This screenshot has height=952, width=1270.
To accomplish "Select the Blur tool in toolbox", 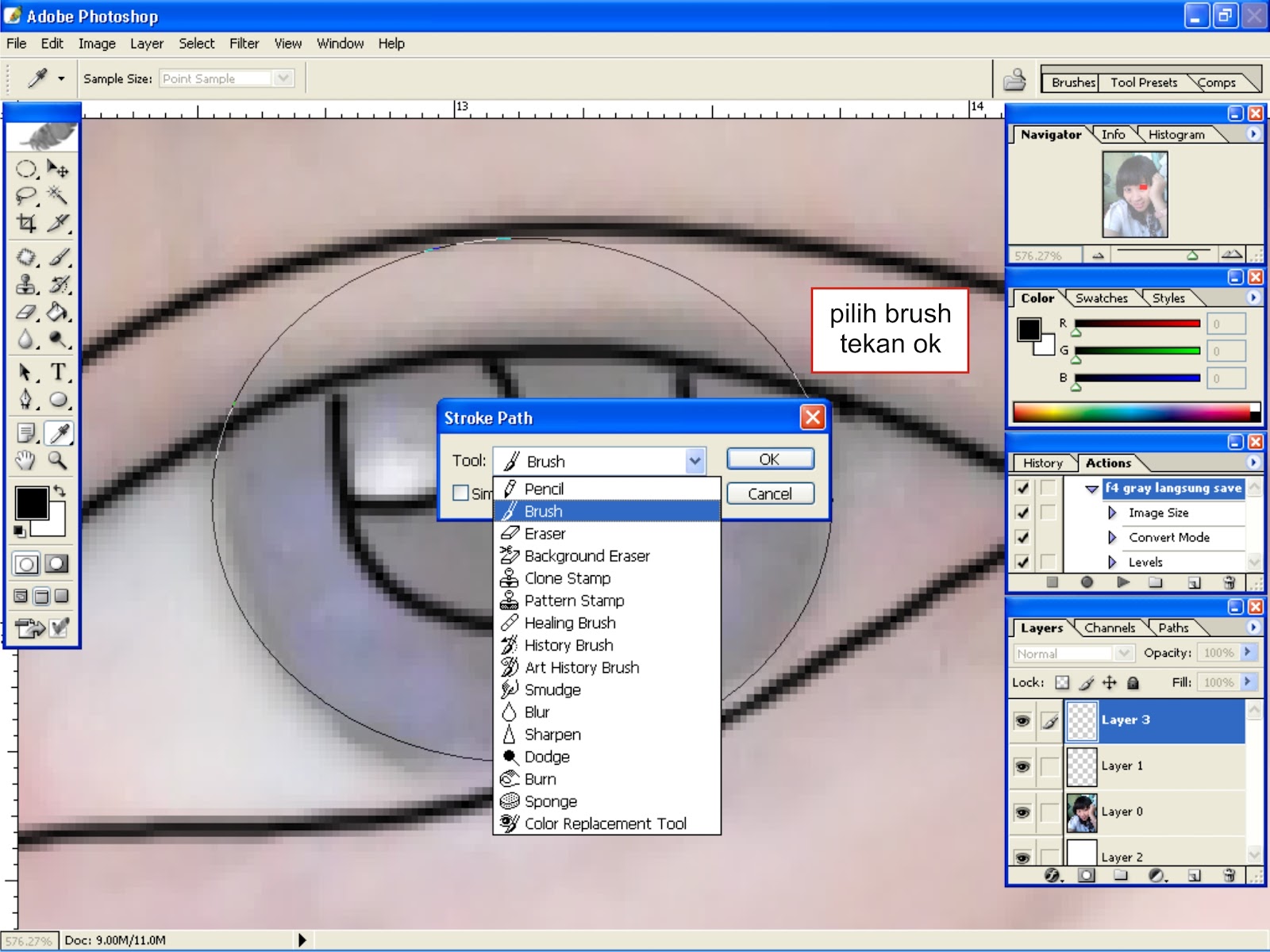I will click(26, 340).
